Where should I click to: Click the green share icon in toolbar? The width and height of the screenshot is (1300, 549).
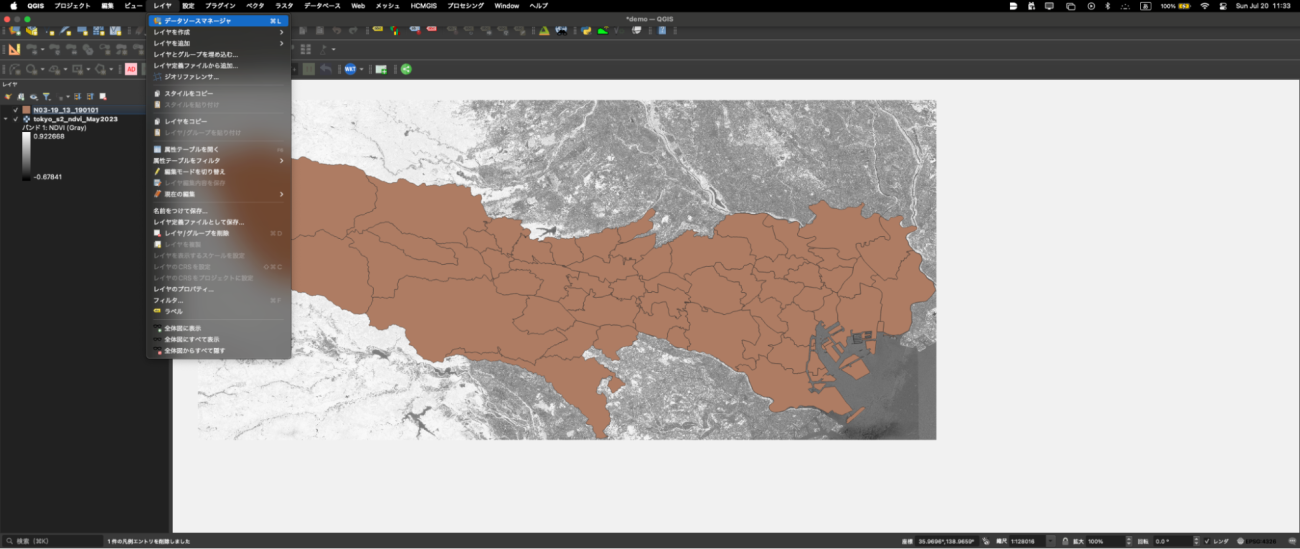click(406, 69)
